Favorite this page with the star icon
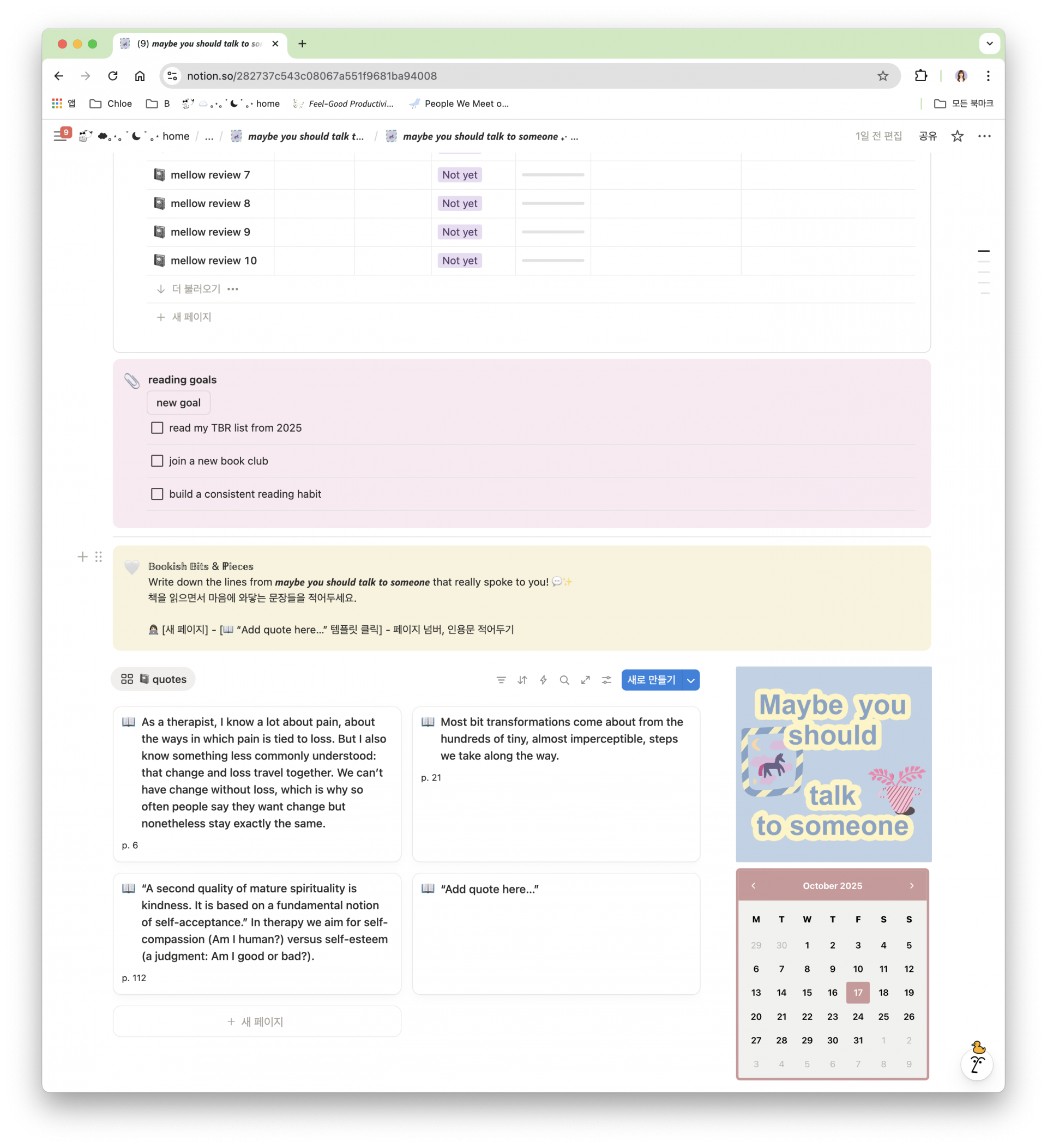Viewport: 1047px width, 1148px height. coord(957,136)
